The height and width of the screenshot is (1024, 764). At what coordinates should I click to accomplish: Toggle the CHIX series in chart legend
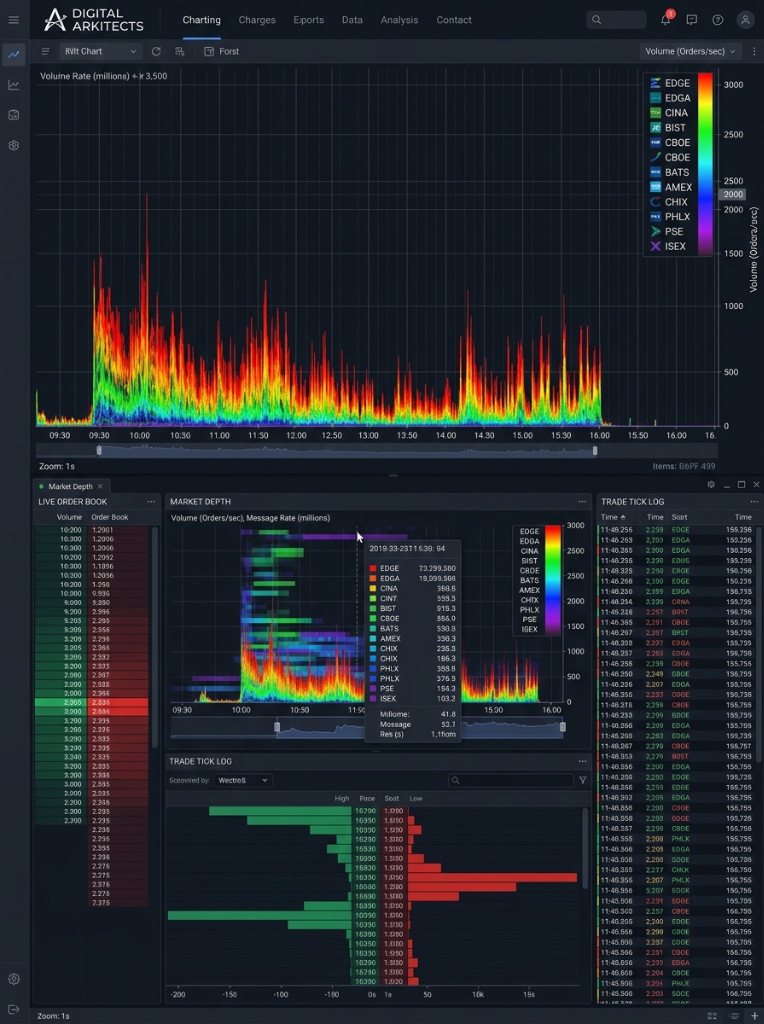669,202
